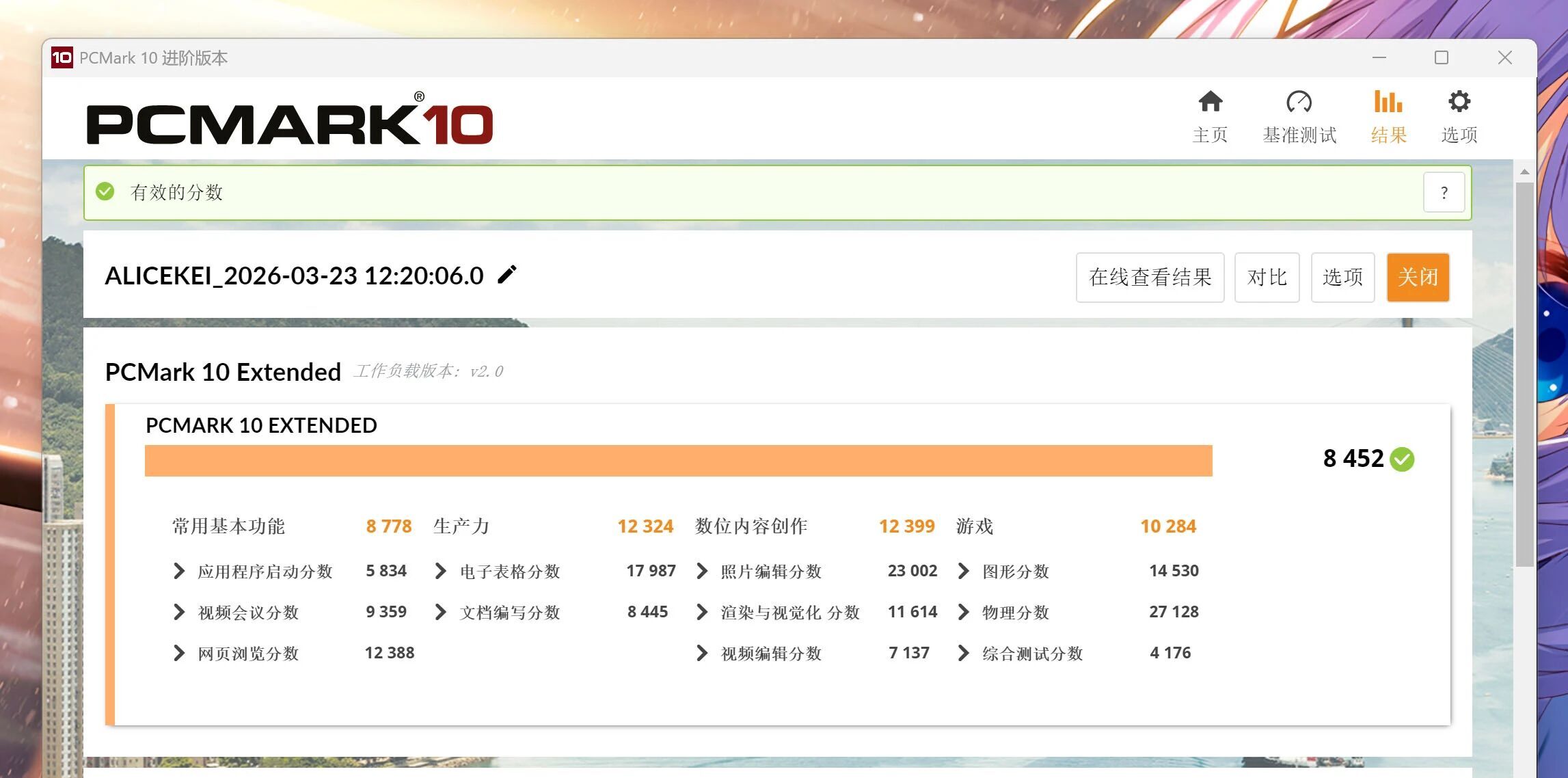Expand the 应用程序启动分数 row
Image resolution: width=1568 pixels, height=778 pixels.
point(179,571)
